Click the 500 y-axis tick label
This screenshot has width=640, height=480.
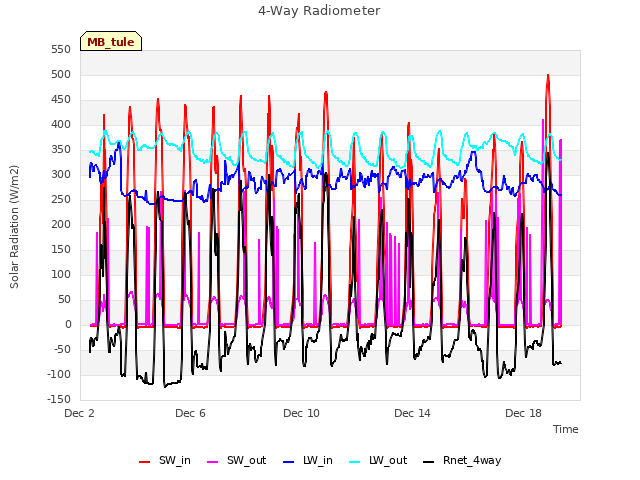[x=61, y=75]
